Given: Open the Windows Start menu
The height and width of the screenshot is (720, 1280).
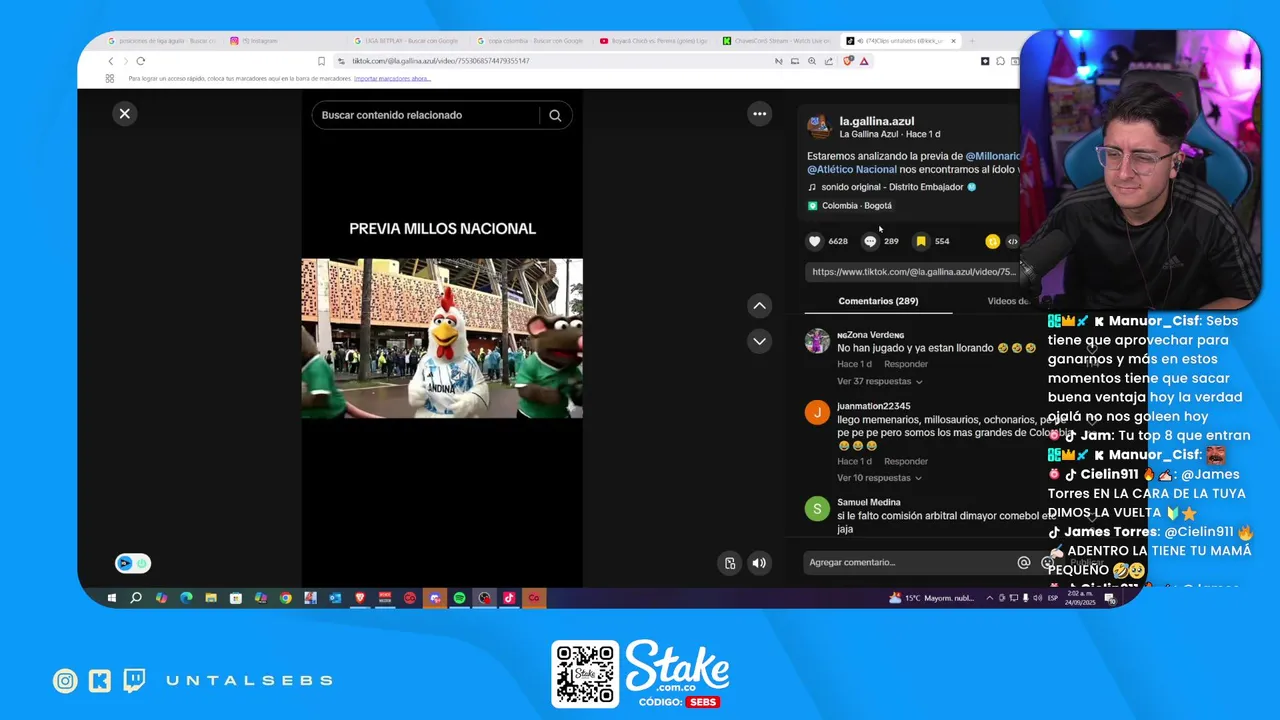Looking at the screenshot, I should point(111,598).
